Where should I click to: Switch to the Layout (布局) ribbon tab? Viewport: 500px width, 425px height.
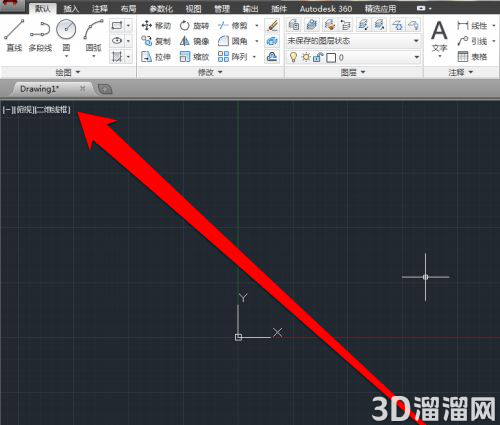128,9
